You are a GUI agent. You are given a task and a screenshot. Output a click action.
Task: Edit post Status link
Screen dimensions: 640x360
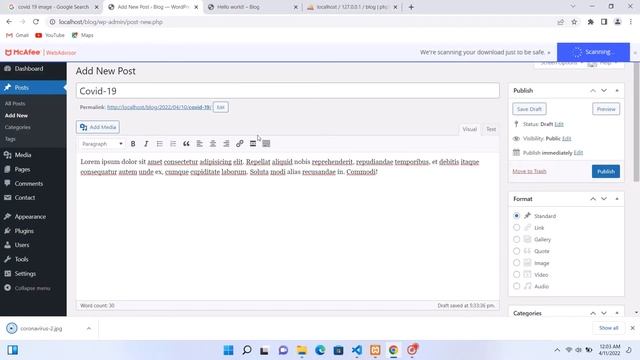tap(559, 124)
